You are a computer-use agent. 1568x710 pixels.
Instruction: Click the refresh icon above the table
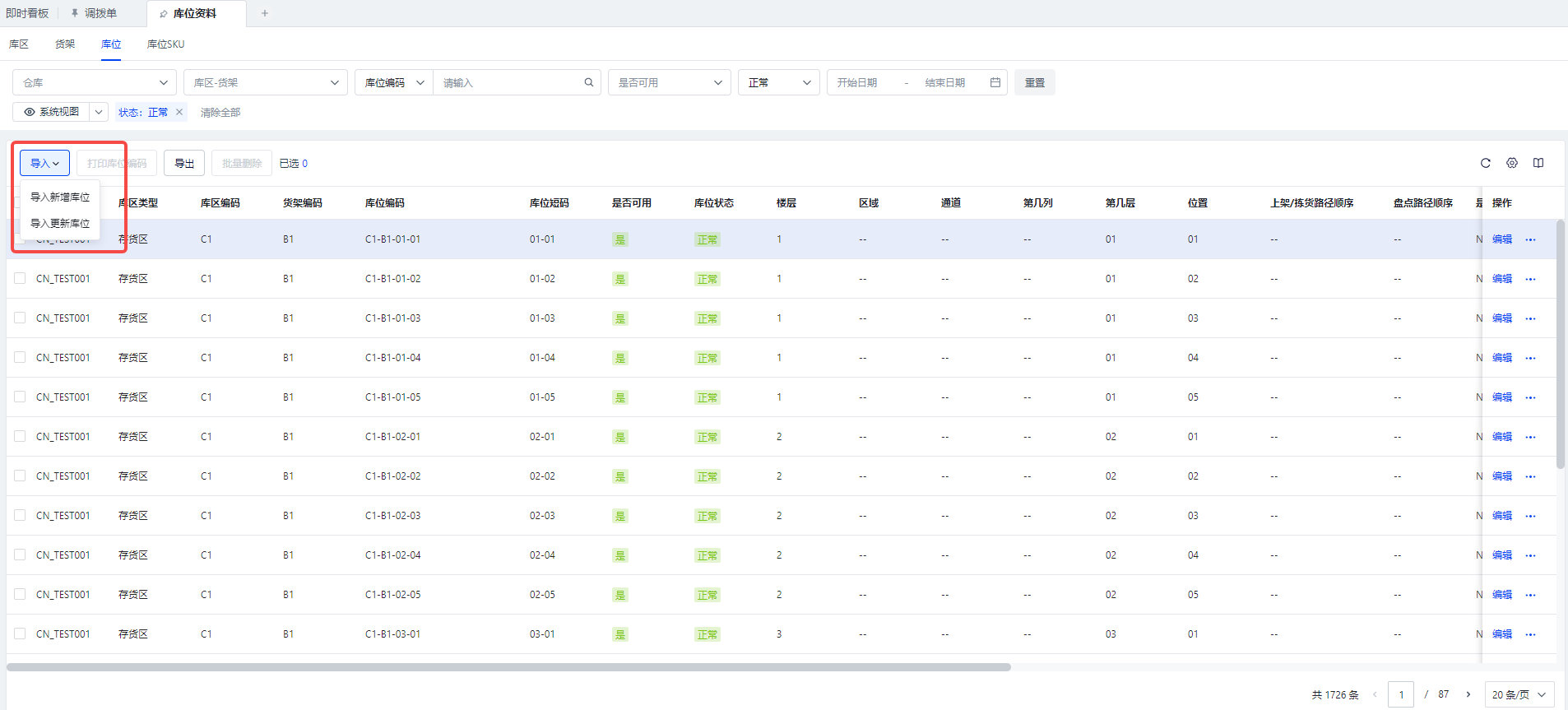(x=1485, y=163)
